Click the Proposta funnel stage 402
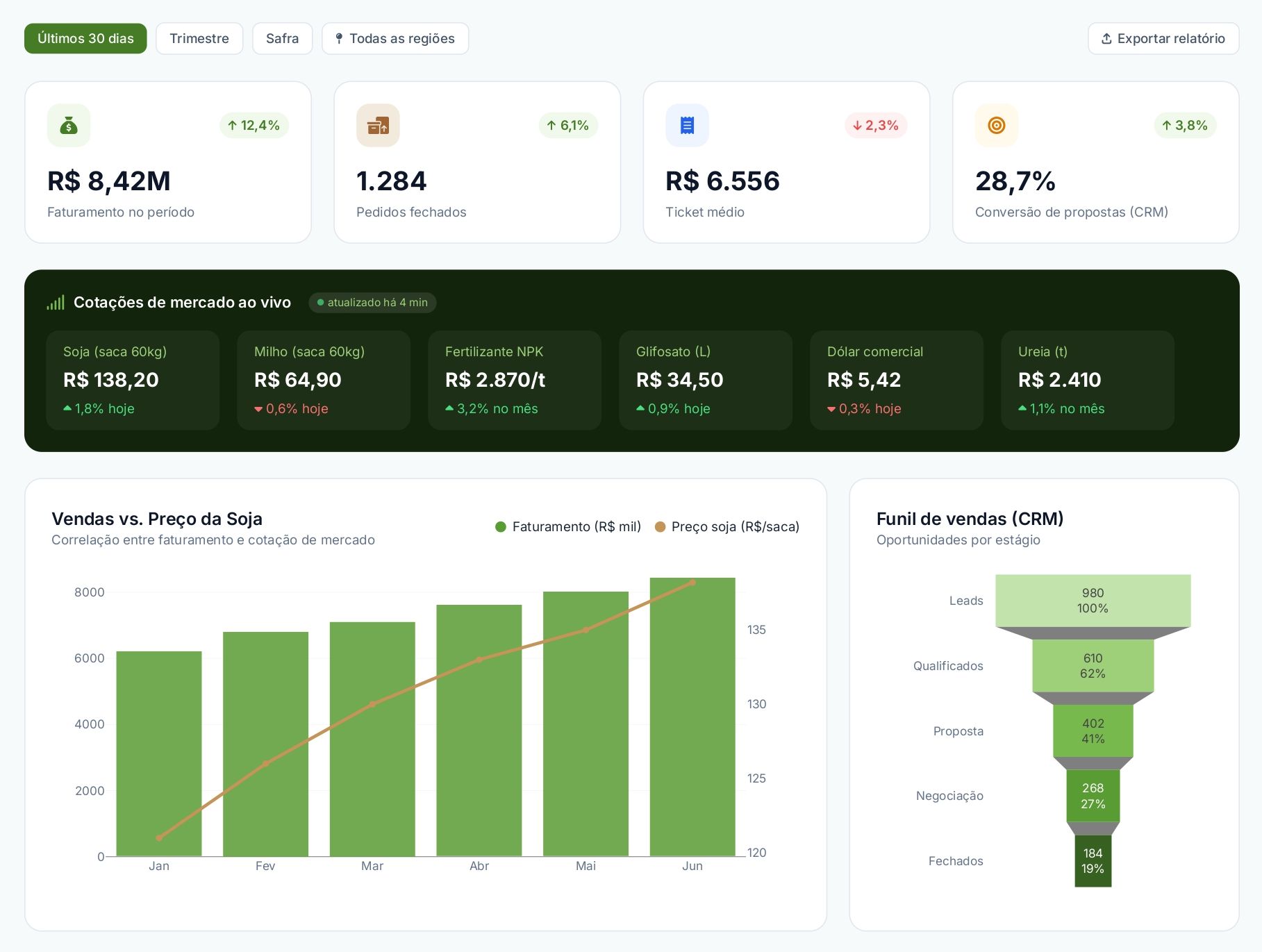The image size is (1262, 952). (x=1093, y=731)
